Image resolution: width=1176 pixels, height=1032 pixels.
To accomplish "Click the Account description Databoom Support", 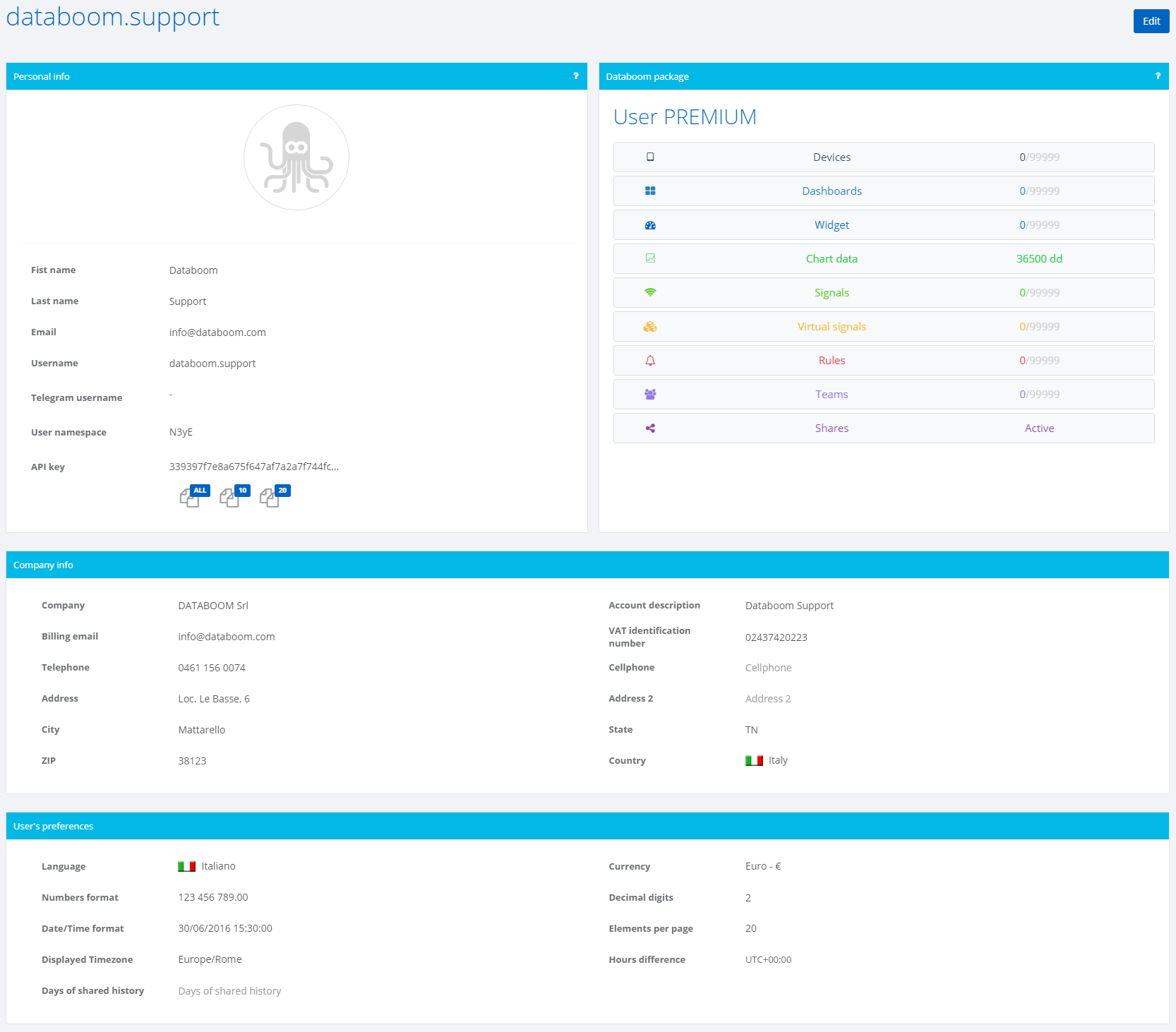I will point(789,606).
